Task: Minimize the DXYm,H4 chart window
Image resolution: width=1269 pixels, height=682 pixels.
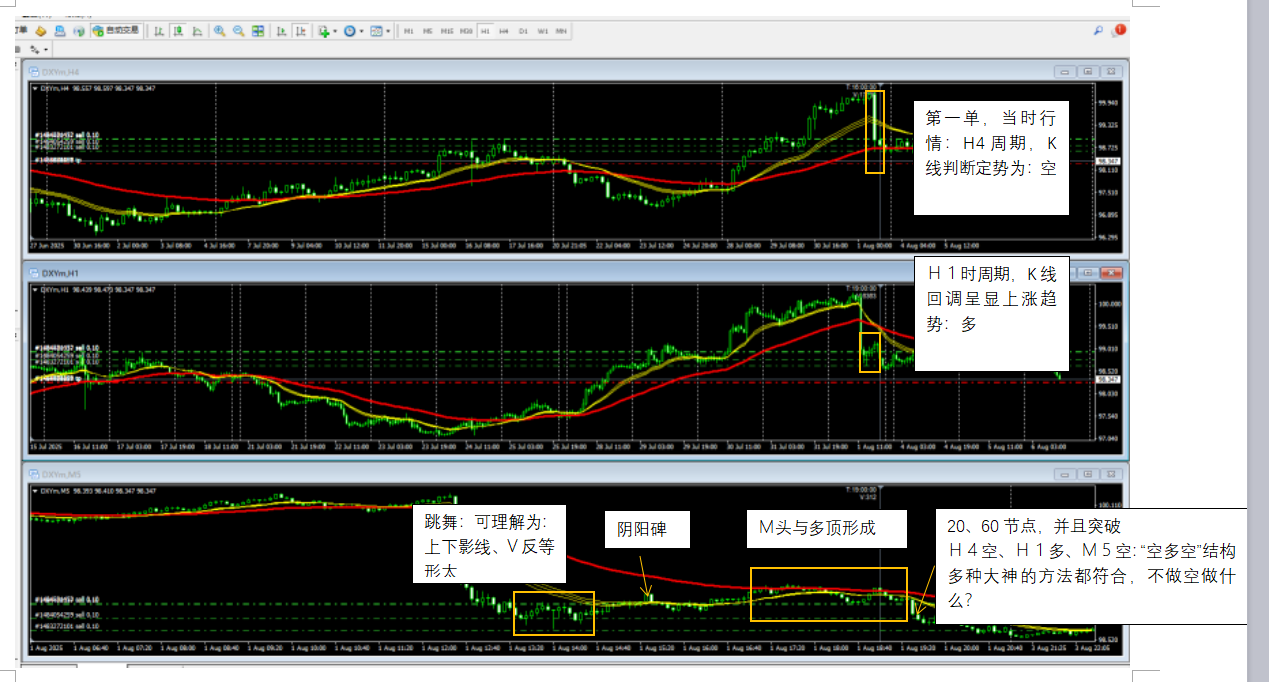Action: [1065, 72]
